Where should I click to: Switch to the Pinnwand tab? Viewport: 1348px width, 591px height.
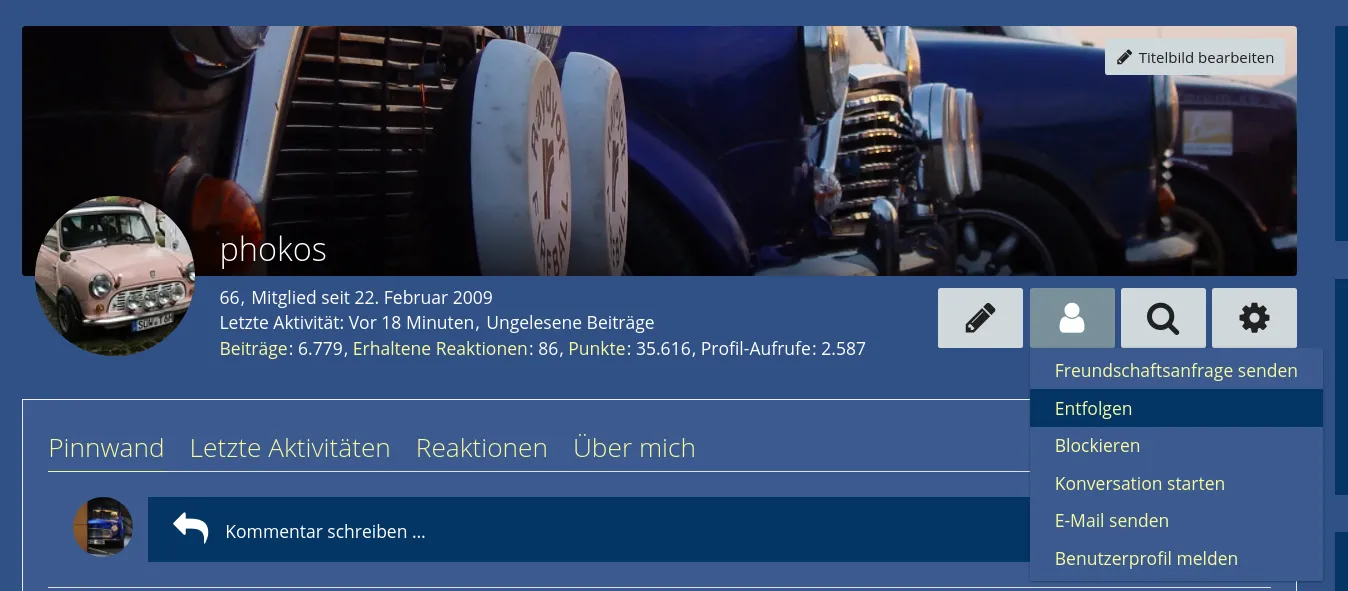[x=106, y=448]
